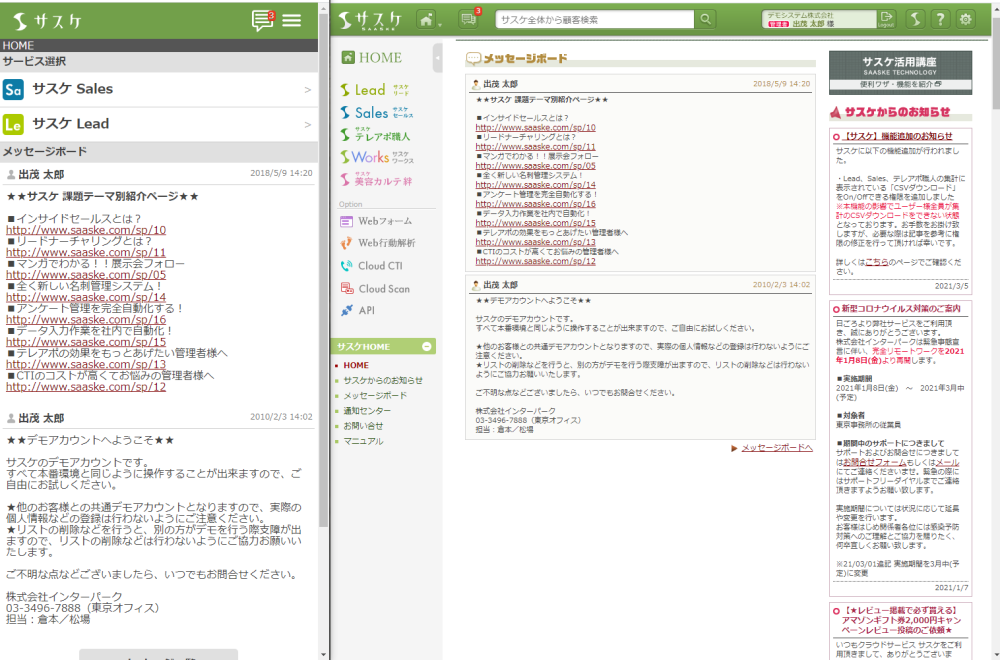Open Webフォーム in Option menu
This screenshot has height=660, width=1000.
coord(384,220)
